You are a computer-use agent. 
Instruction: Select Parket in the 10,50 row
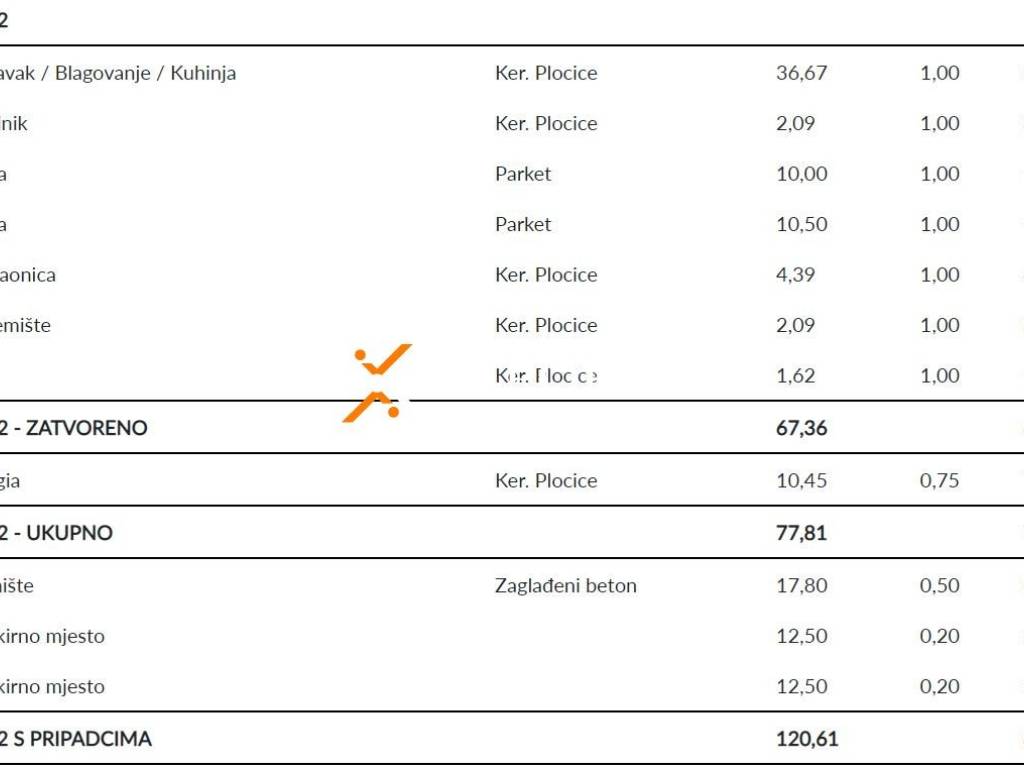pyautogui.click(x=523, y=224)
